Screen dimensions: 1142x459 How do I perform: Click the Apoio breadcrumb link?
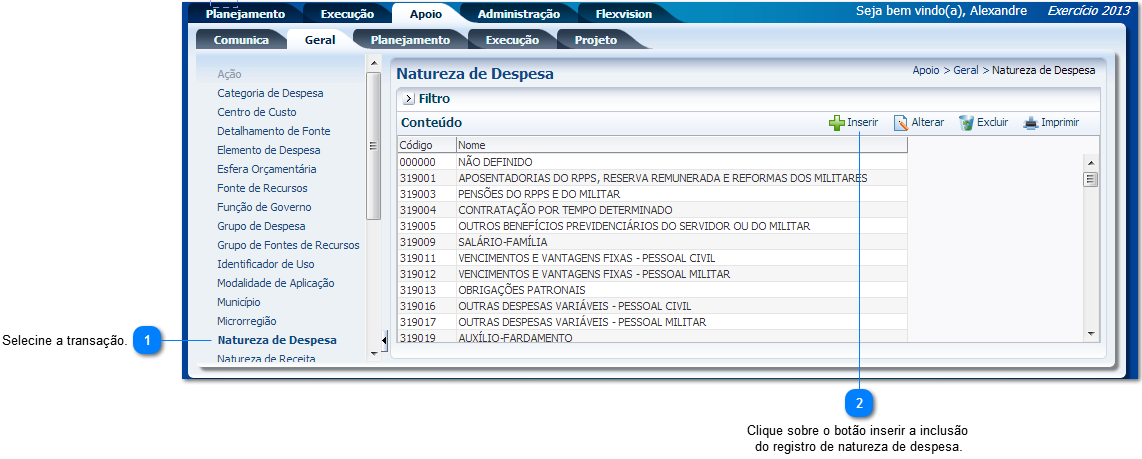pos(925,71)
